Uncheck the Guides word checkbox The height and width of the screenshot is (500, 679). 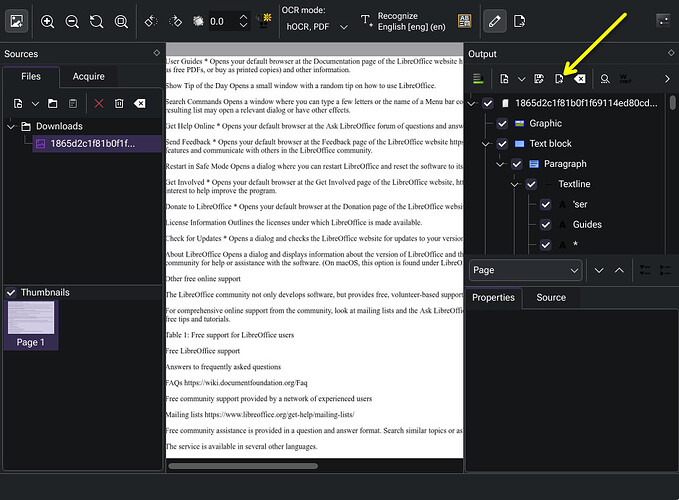coord(546,225)
